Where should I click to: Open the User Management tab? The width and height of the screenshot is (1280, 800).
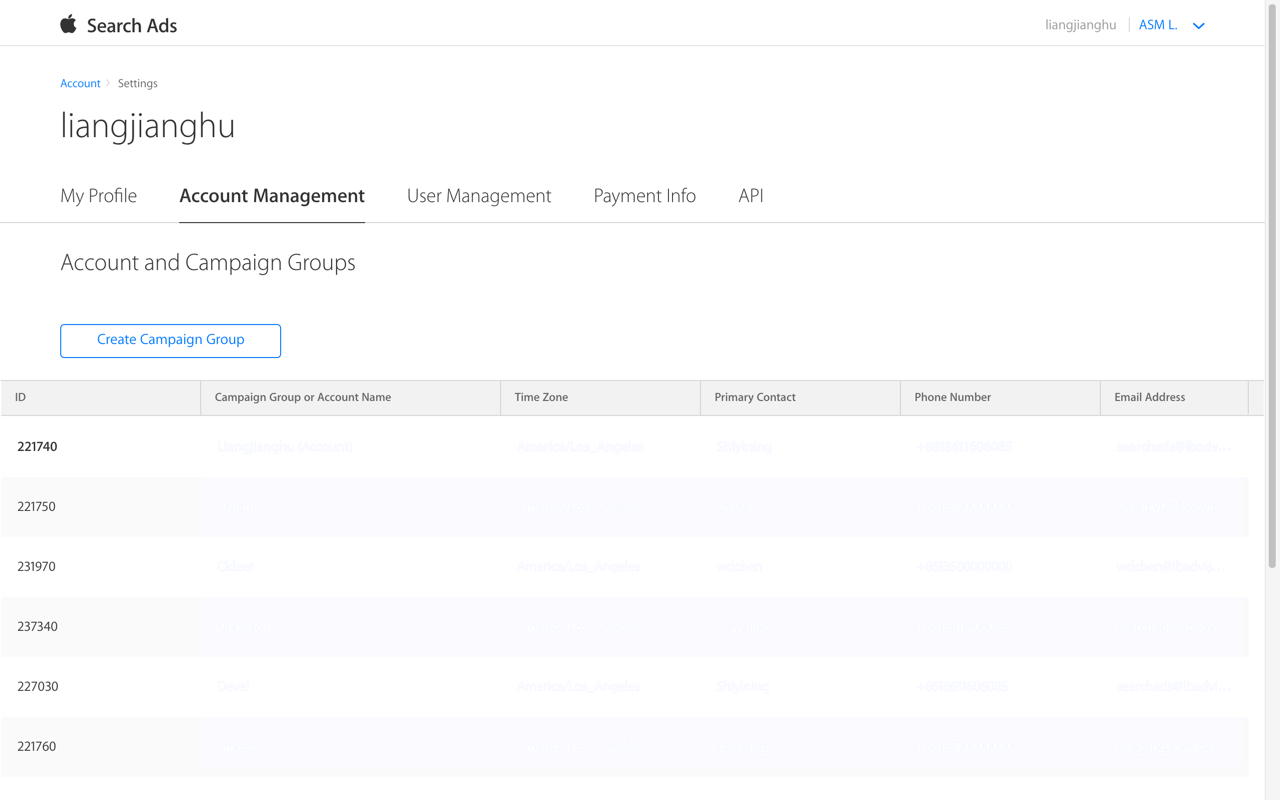[478, 196]
